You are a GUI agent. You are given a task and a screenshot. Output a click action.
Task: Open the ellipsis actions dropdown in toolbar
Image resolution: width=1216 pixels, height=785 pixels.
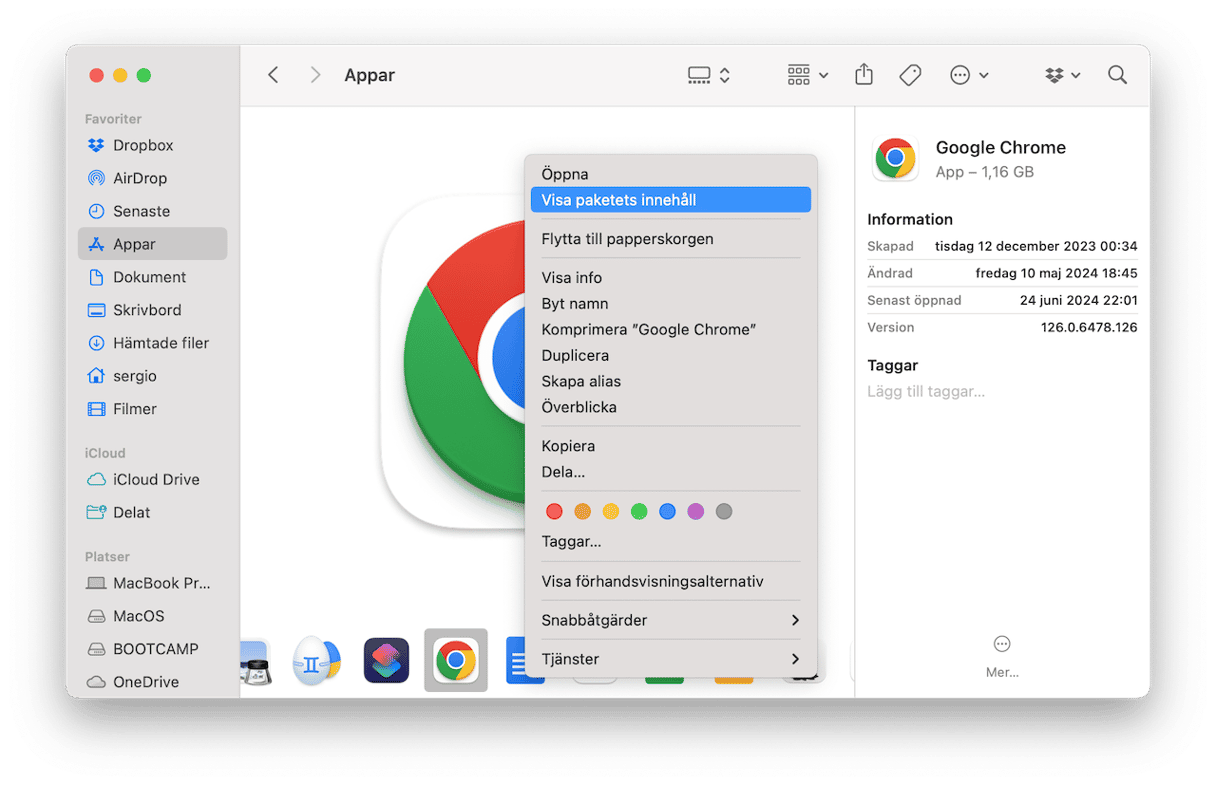[969, 75]
